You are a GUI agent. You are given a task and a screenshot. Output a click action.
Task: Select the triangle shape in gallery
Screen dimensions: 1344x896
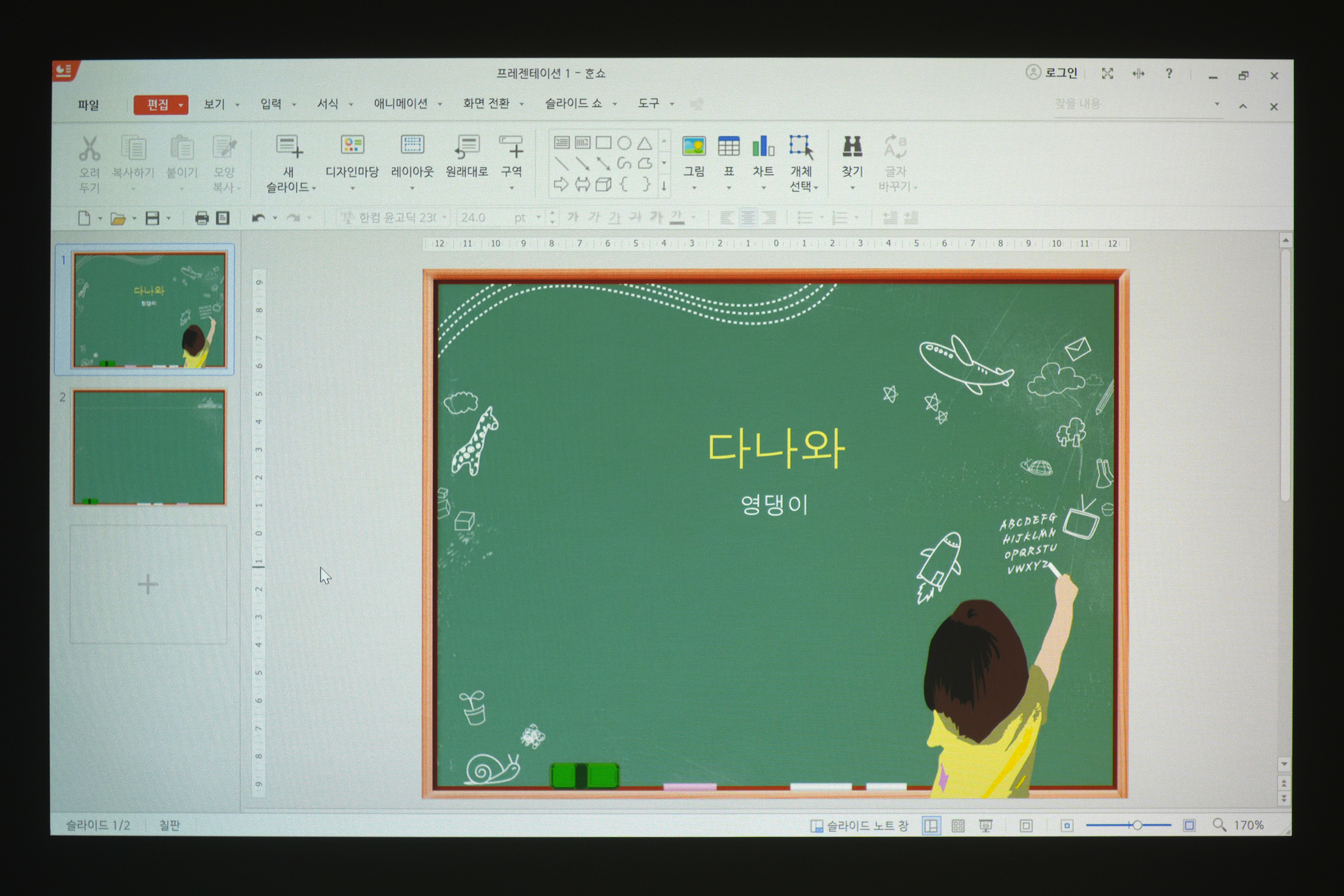(645, 143)
